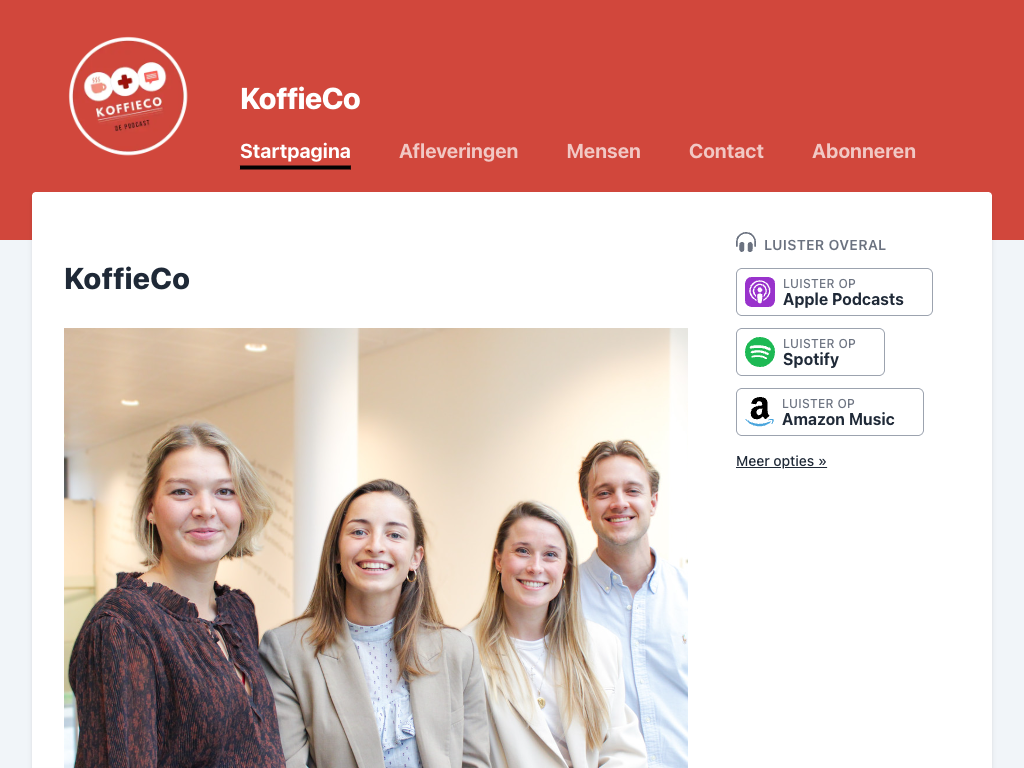Viewport: 1024px width, 768px height.
Task: Click the Luister op Apple Podcasts button
Action: click(x=834, y=292)
